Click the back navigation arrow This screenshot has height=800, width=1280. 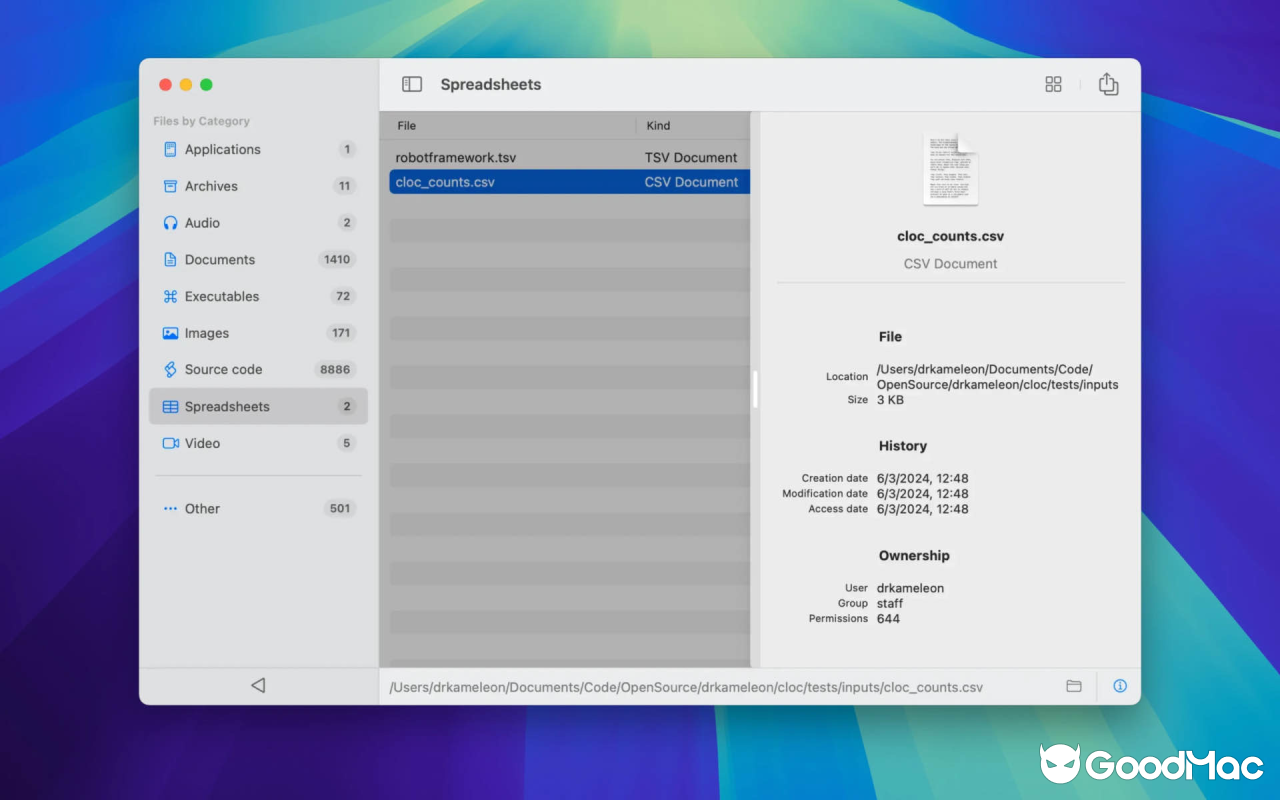[x=258, y=685]
